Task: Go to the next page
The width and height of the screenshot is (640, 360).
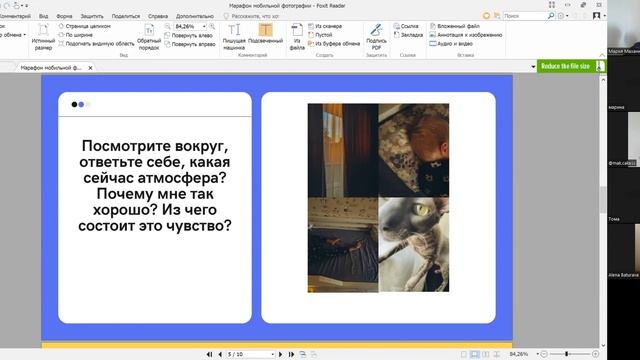Action: pos(280,354)
